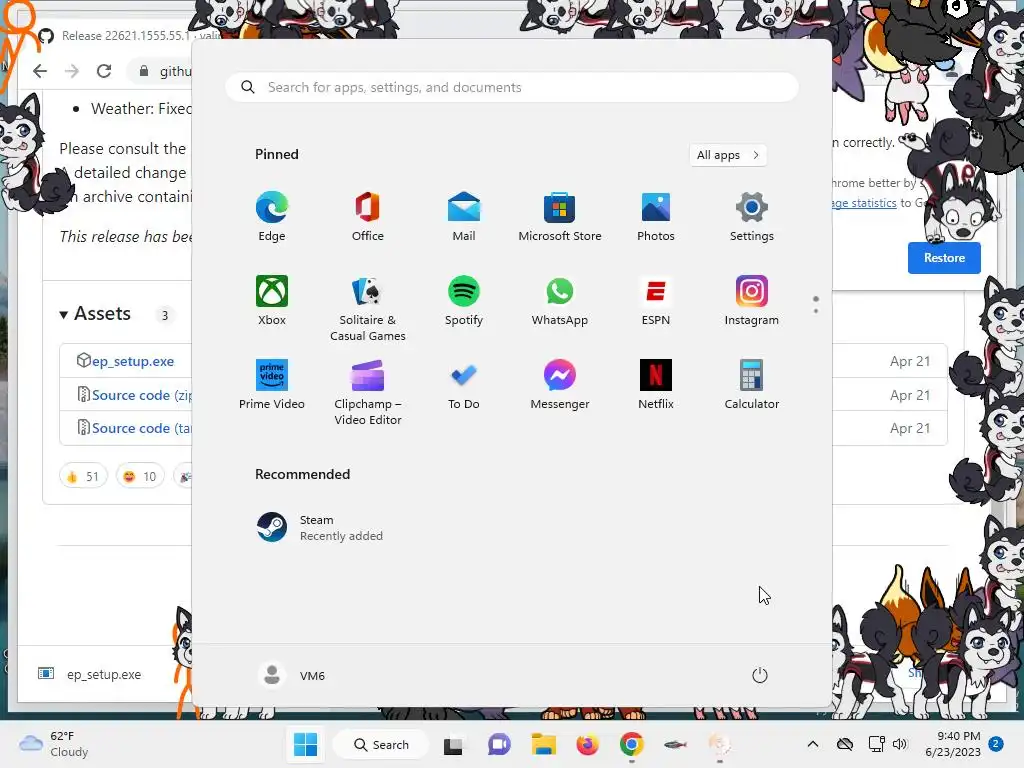Launch the Photos app
This screenshot has height=768, width=1024.
click(x=656, y=217)
